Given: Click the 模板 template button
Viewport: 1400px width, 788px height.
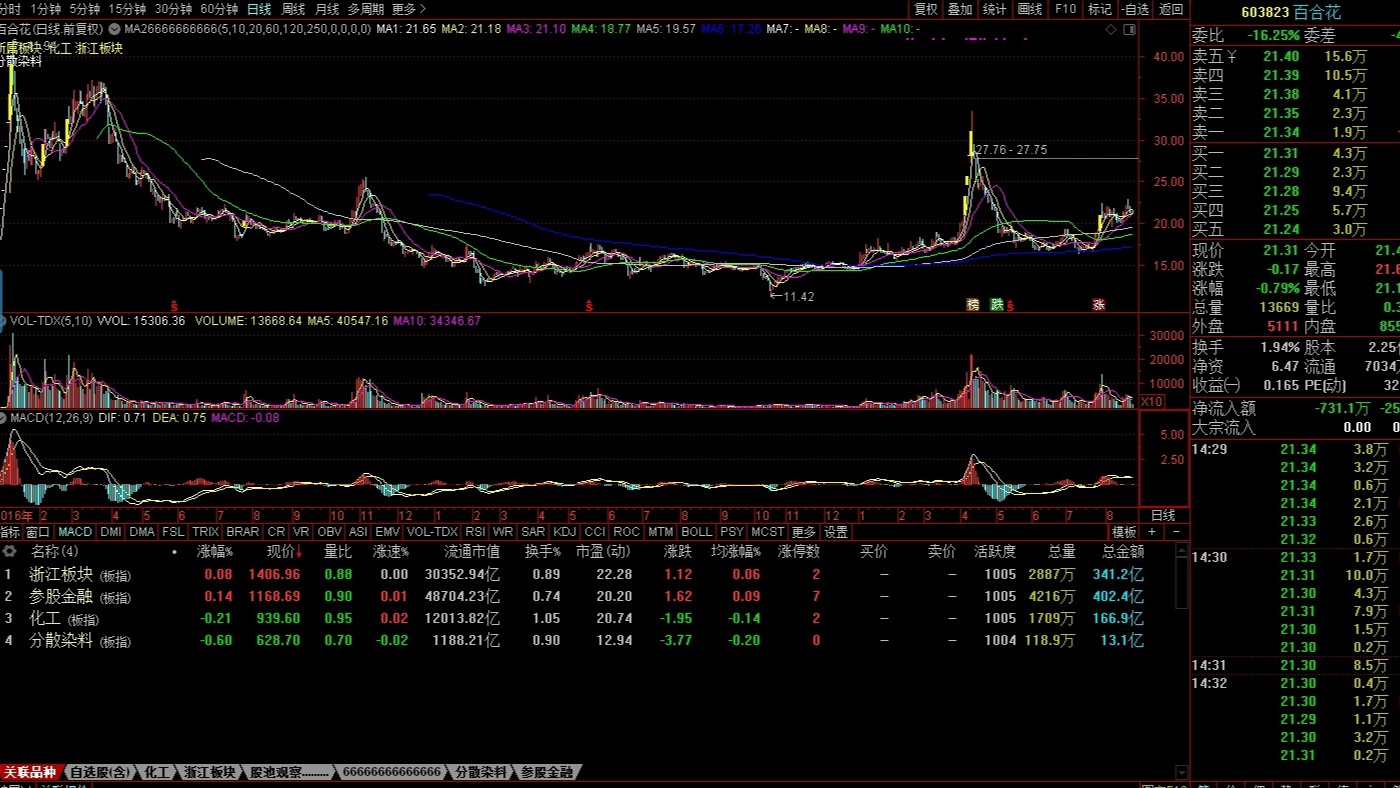Looking at the screenshot, I should click(1124, 532).
